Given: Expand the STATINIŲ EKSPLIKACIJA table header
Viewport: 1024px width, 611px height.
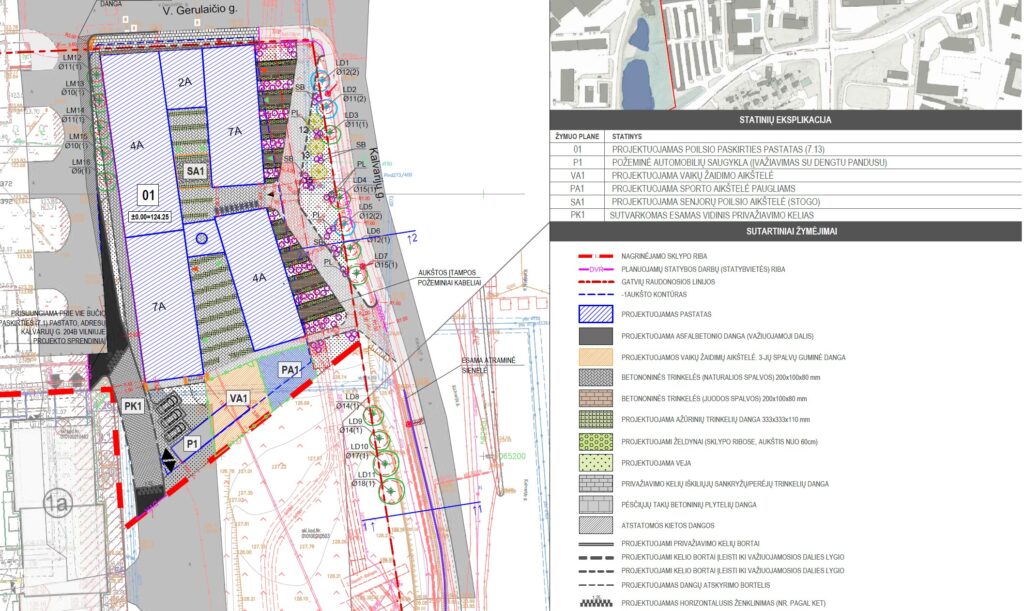Looking at the screenshot, I should [x=785, y=118].
